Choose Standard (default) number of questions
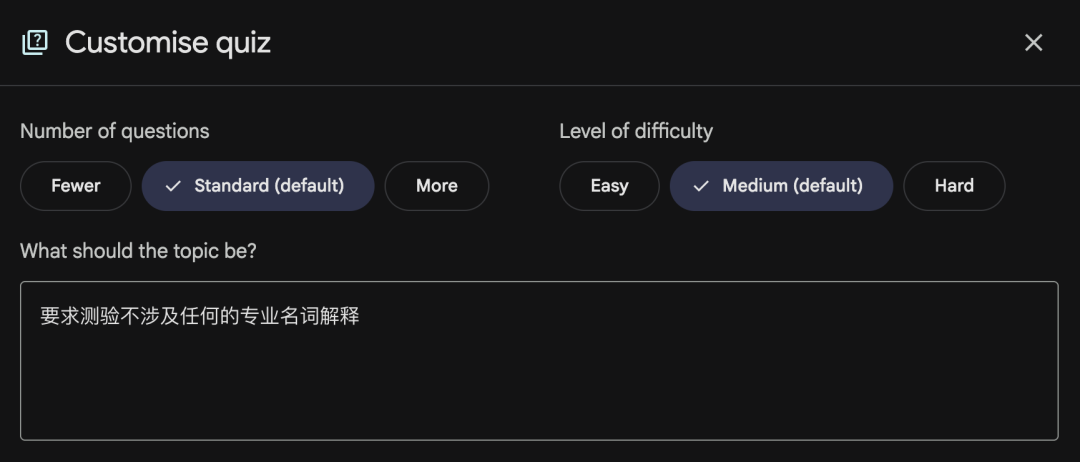This screenshot has width=1080, height=462. point(258,186)
